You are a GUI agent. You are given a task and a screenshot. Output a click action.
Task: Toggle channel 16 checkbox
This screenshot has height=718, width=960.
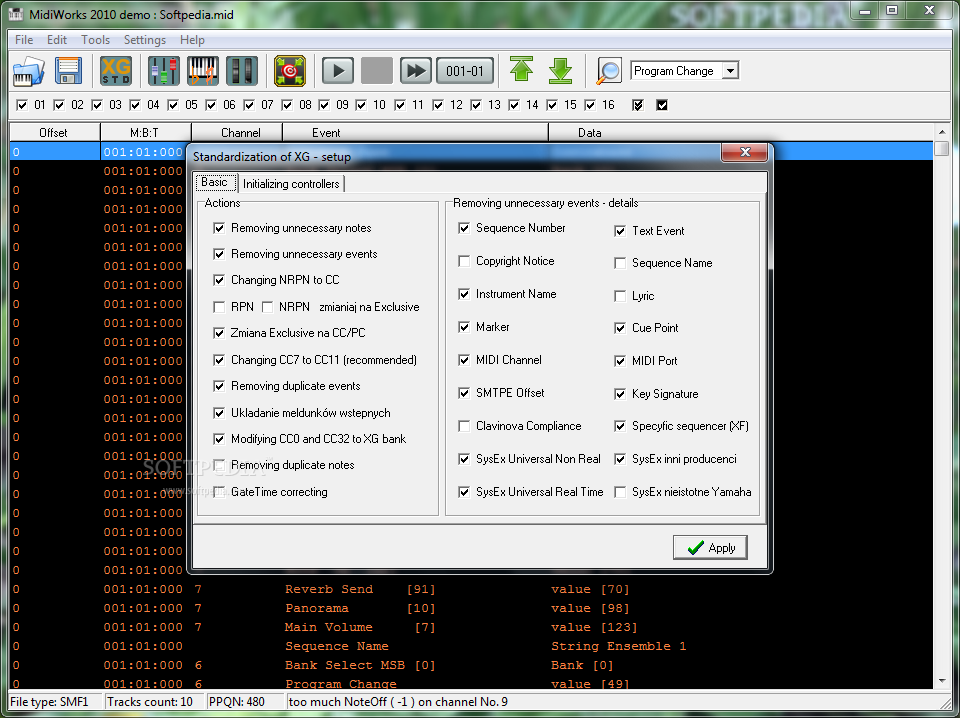[x=590, y=105]
